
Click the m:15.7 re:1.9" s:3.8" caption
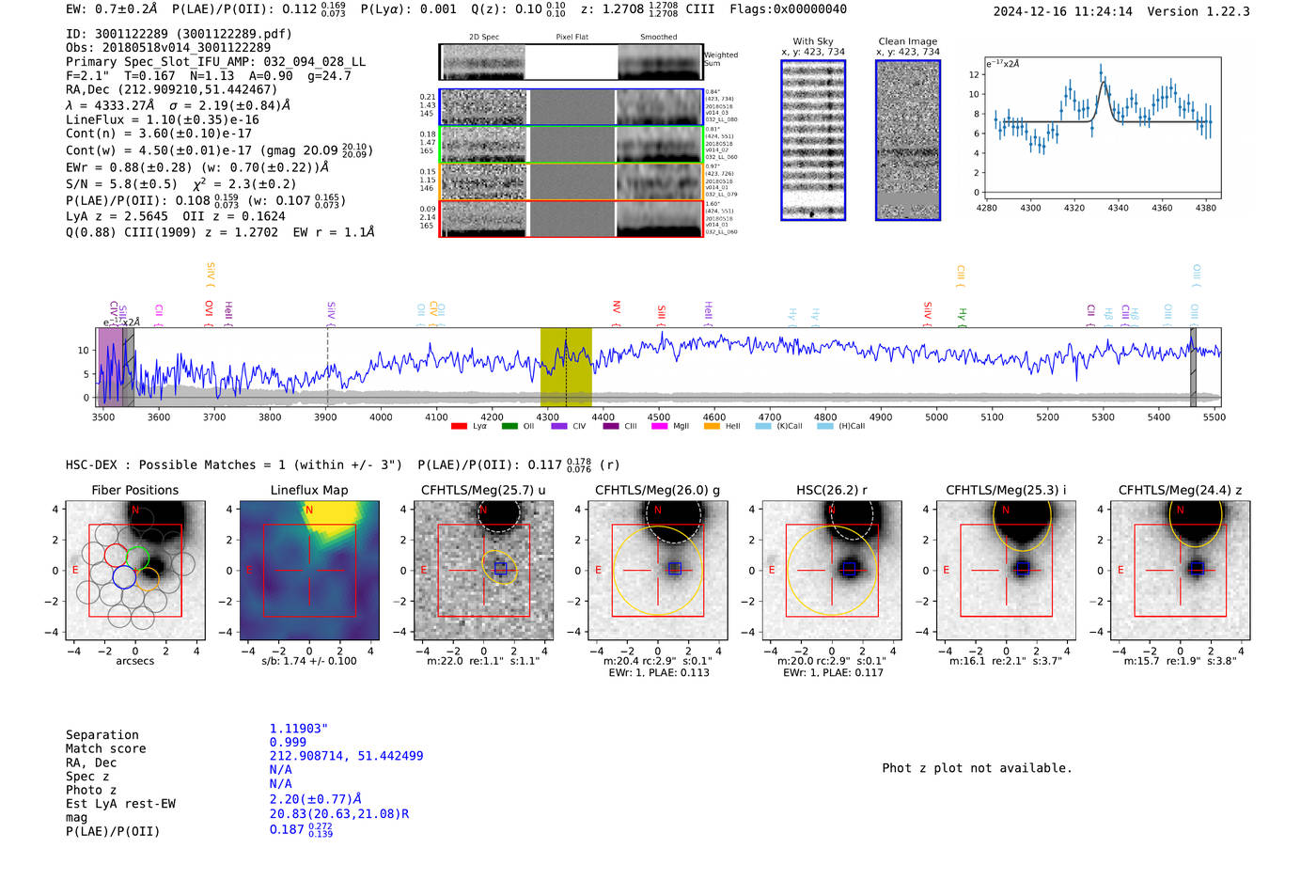point(1181,661)
